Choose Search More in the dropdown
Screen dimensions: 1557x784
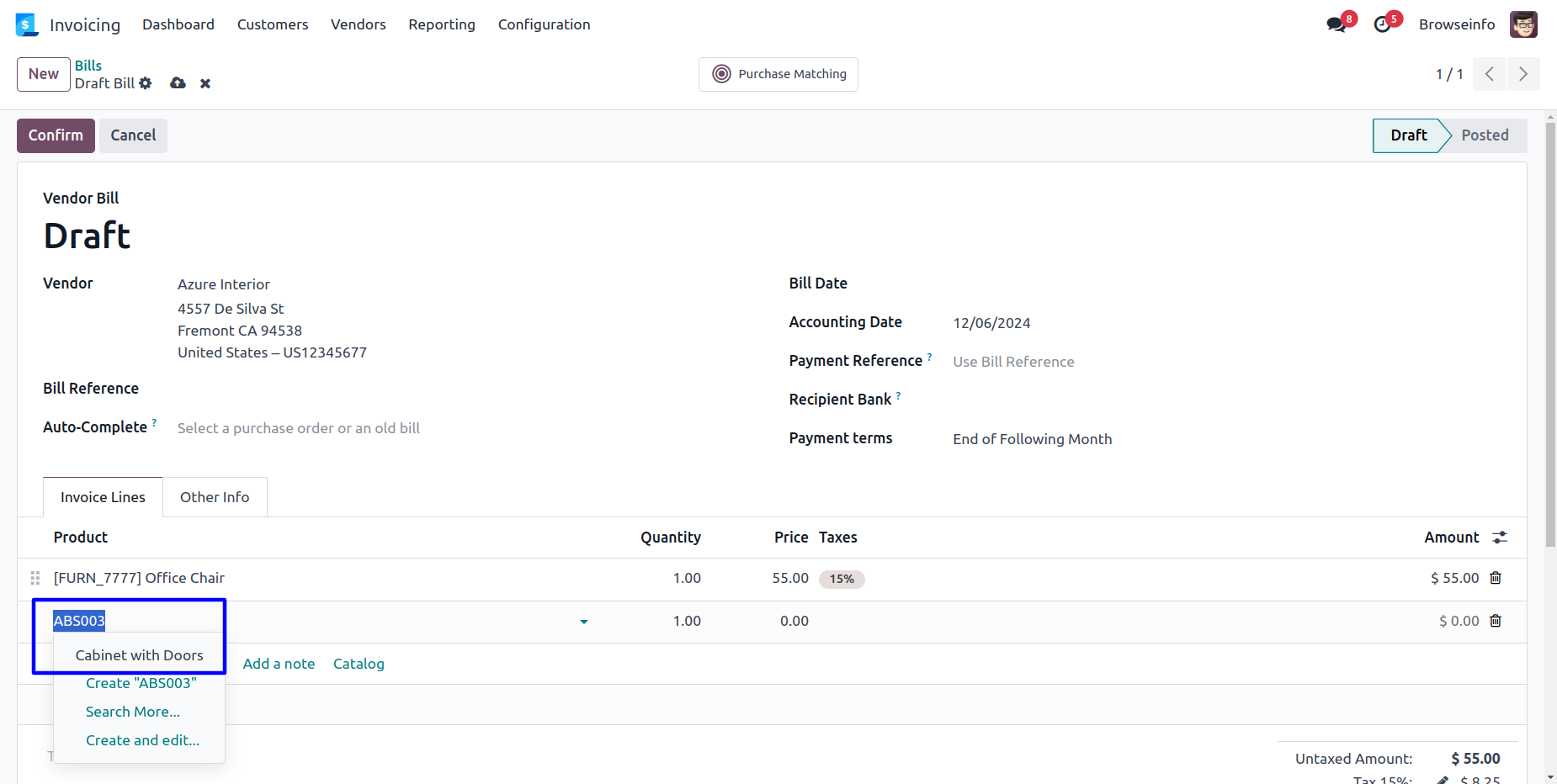[x=133, y=712]
